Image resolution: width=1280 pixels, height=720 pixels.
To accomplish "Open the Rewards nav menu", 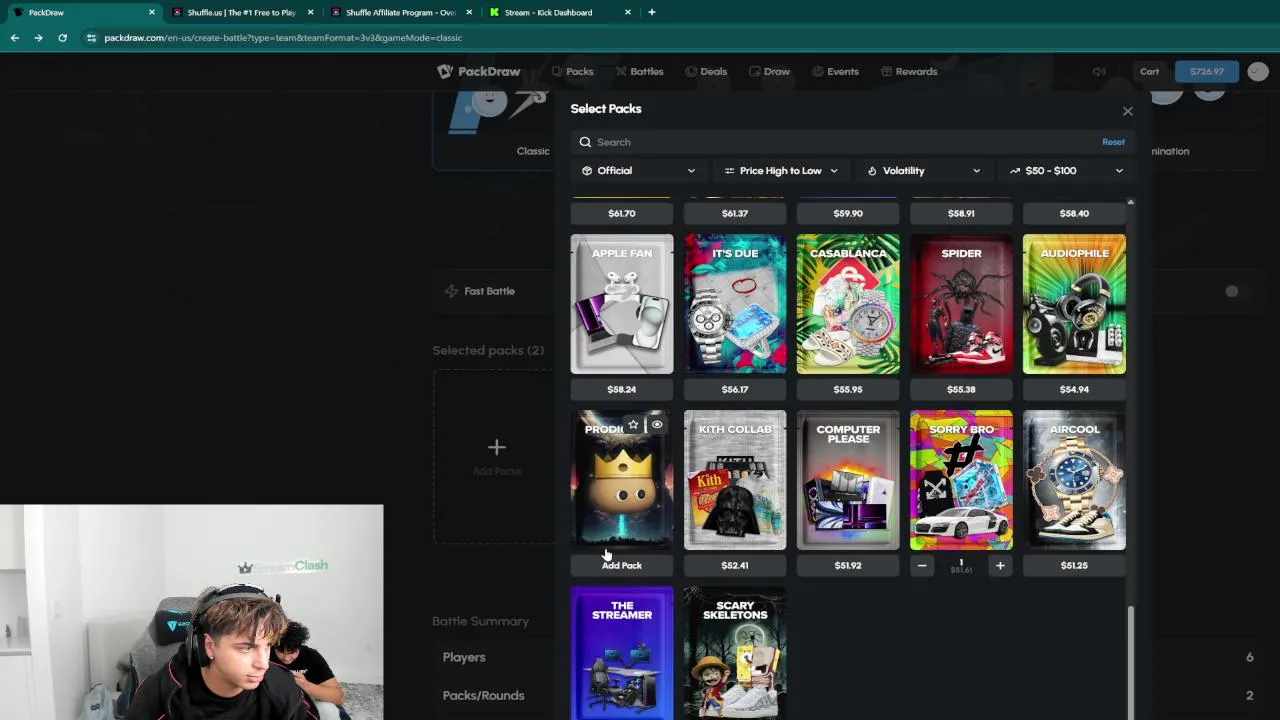I will [909, 71].
